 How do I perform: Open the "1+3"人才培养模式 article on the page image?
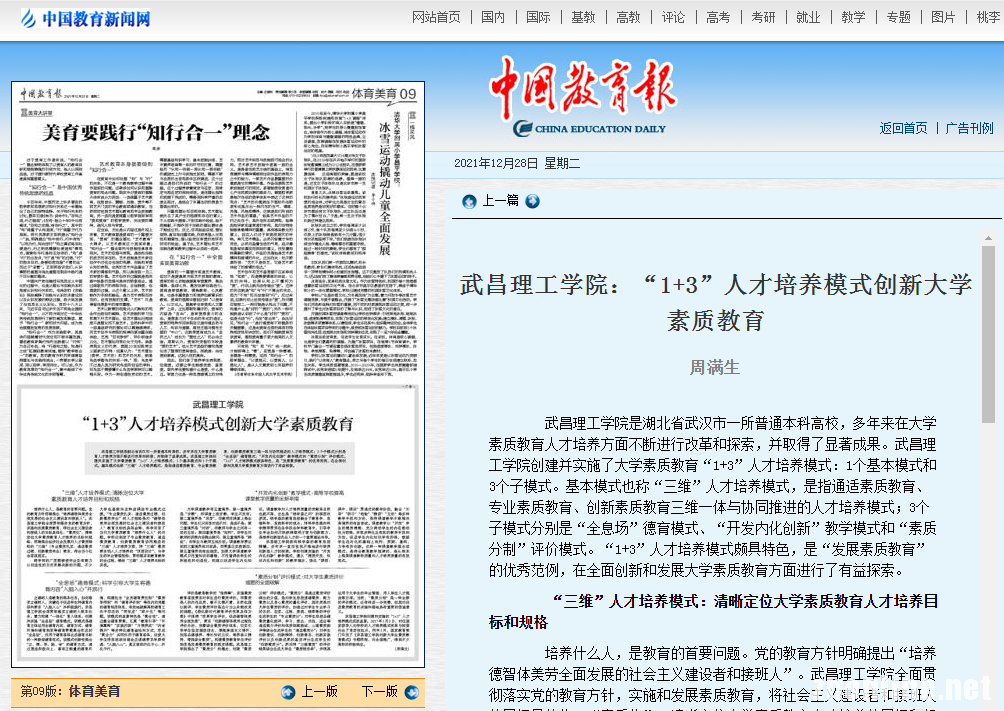218,423
